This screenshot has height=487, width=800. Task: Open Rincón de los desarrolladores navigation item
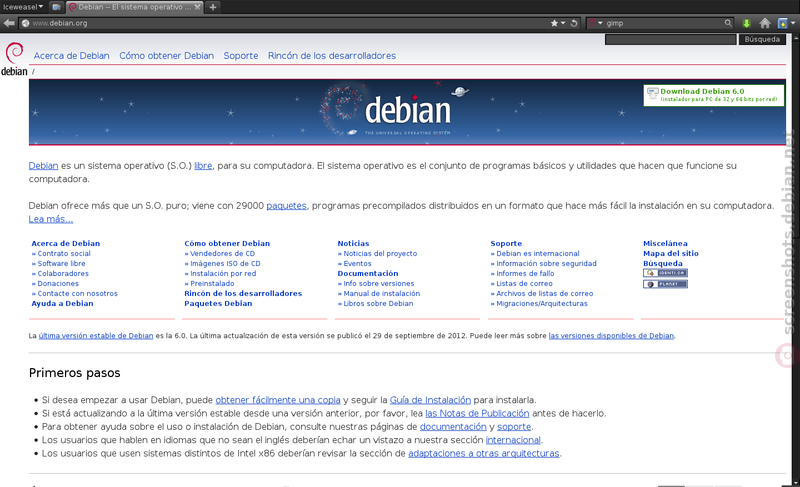click(332, 56)
